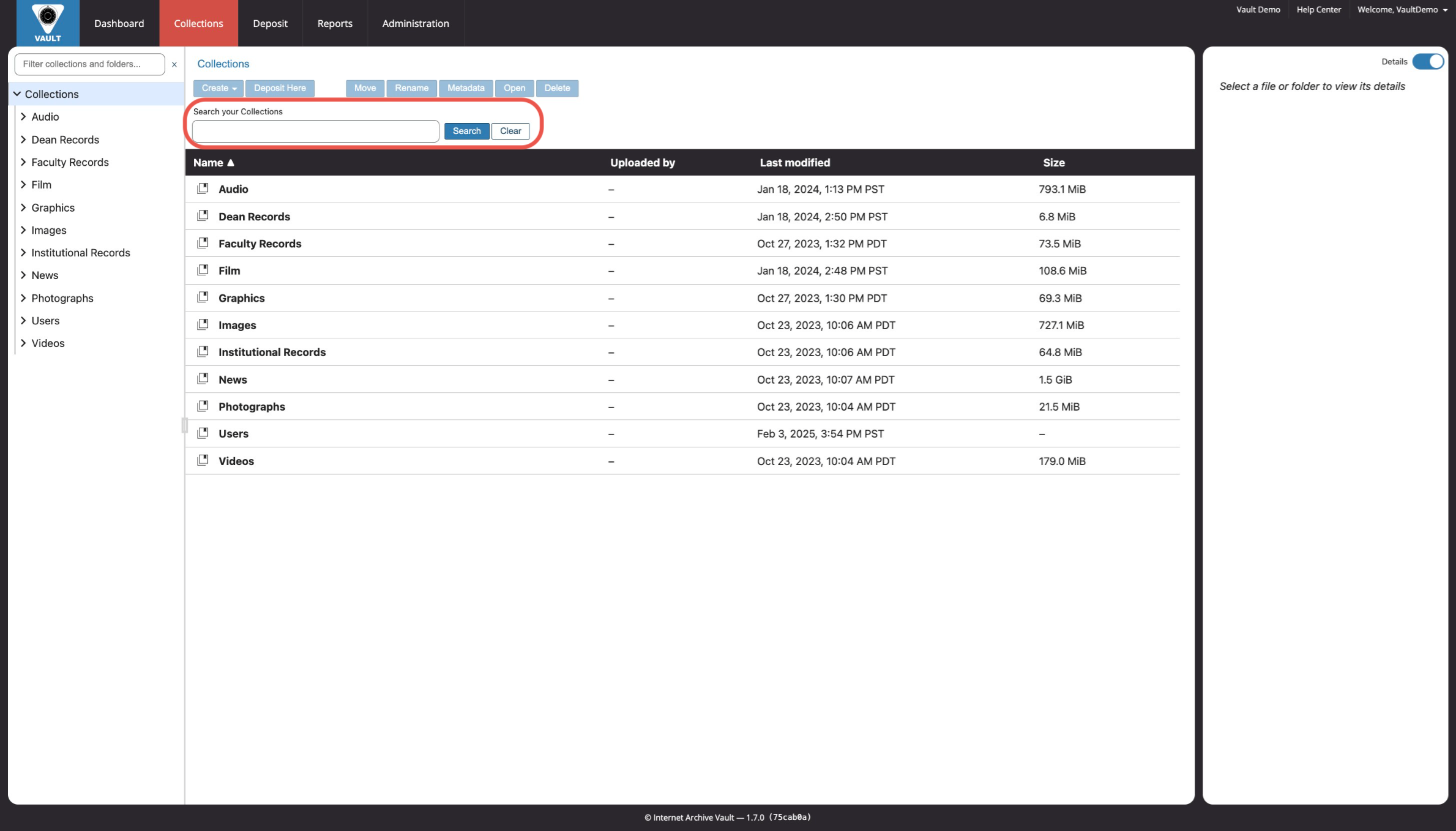Click the Open button
Screen dimensions: 1456x831
[514, 88]
